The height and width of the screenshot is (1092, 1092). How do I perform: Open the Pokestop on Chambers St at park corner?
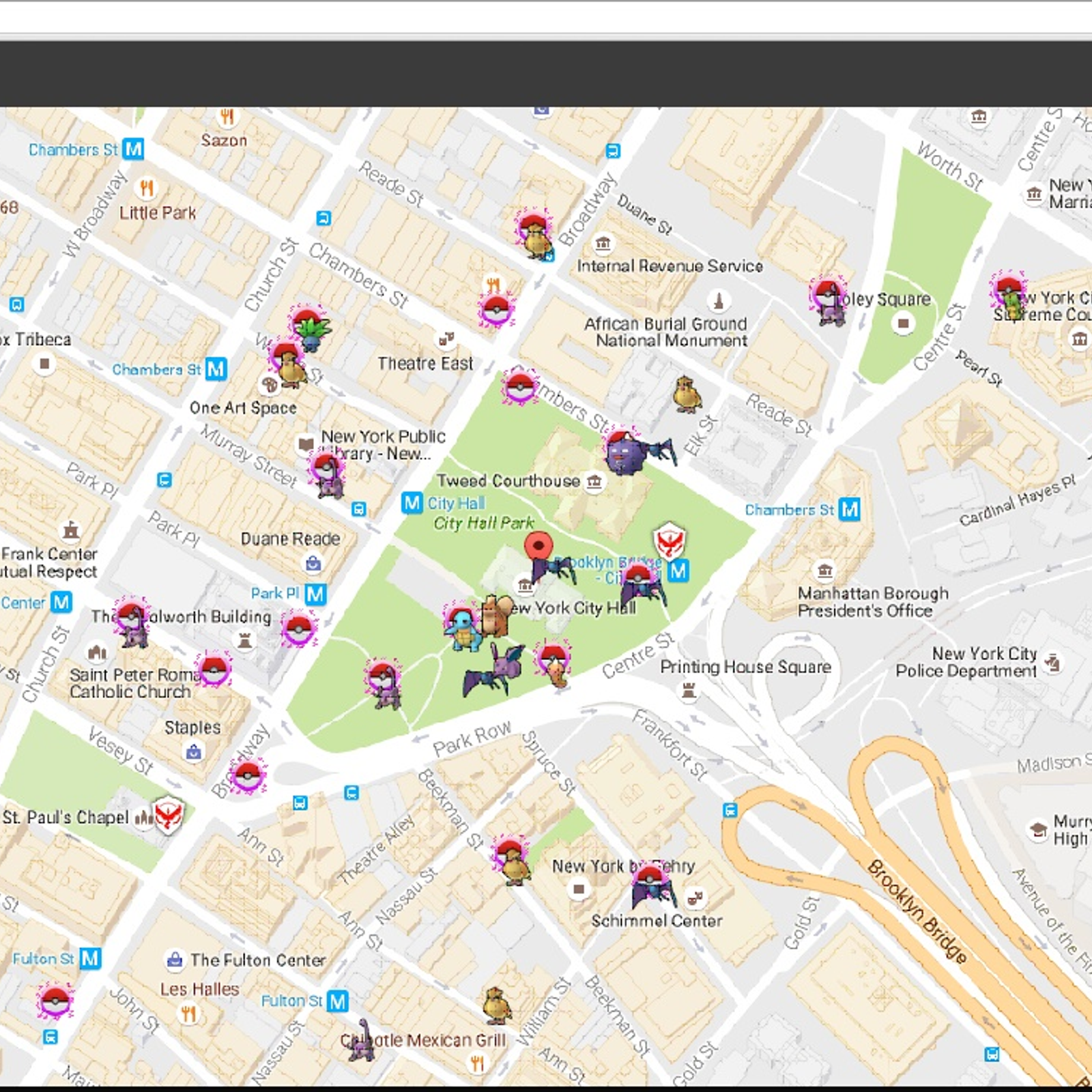(x=521, y=387)
